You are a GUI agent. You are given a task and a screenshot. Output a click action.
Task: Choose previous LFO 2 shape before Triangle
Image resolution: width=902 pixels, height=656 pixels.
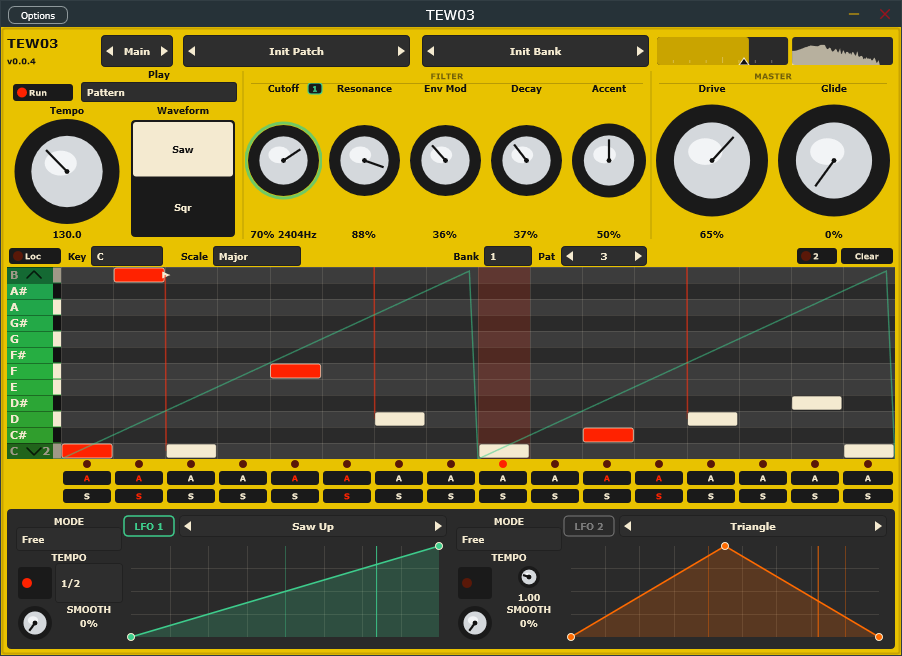[628, 526]
